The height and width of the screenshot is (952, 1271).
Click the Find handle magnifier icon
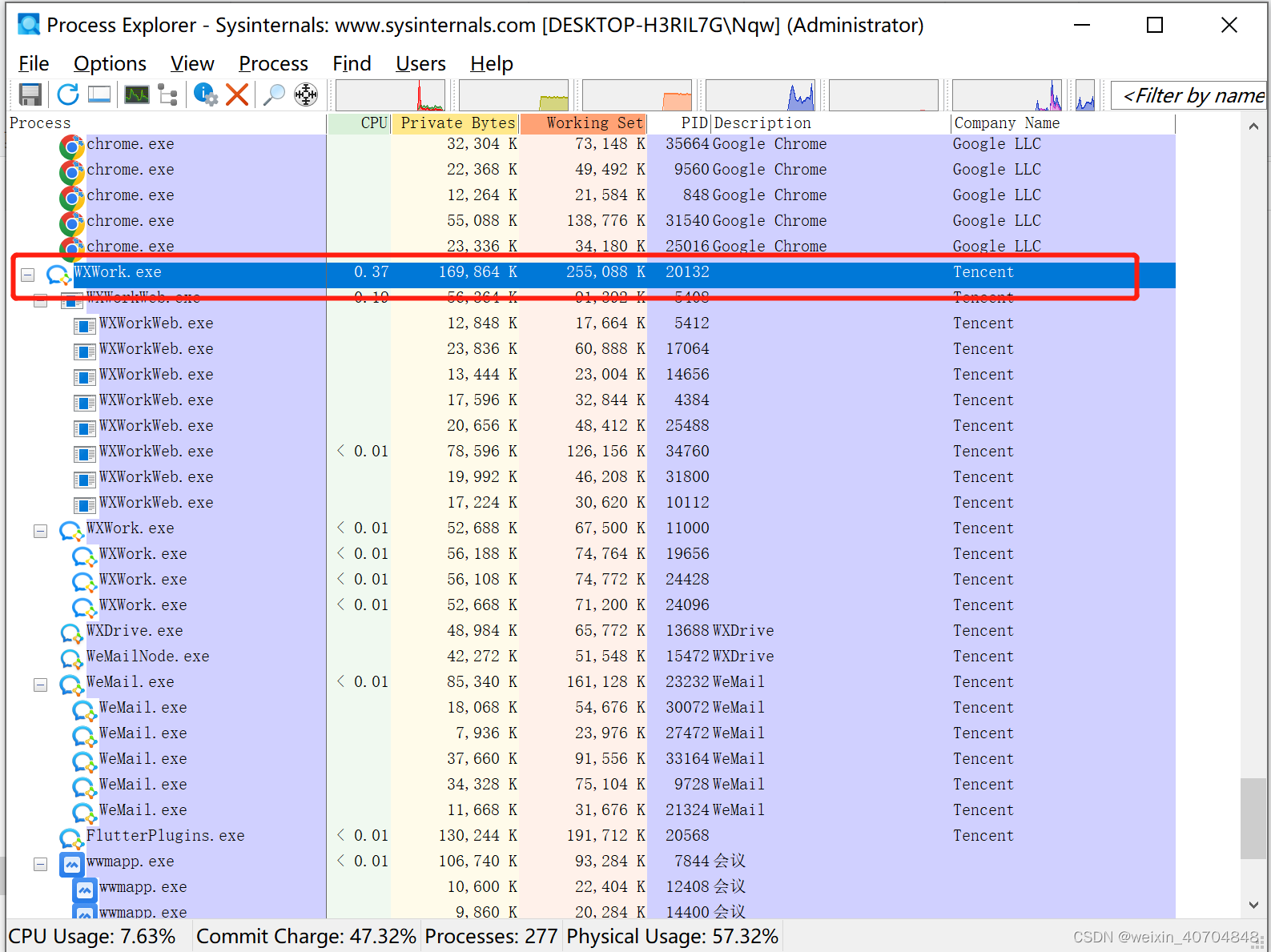click(x=274, y=94)
